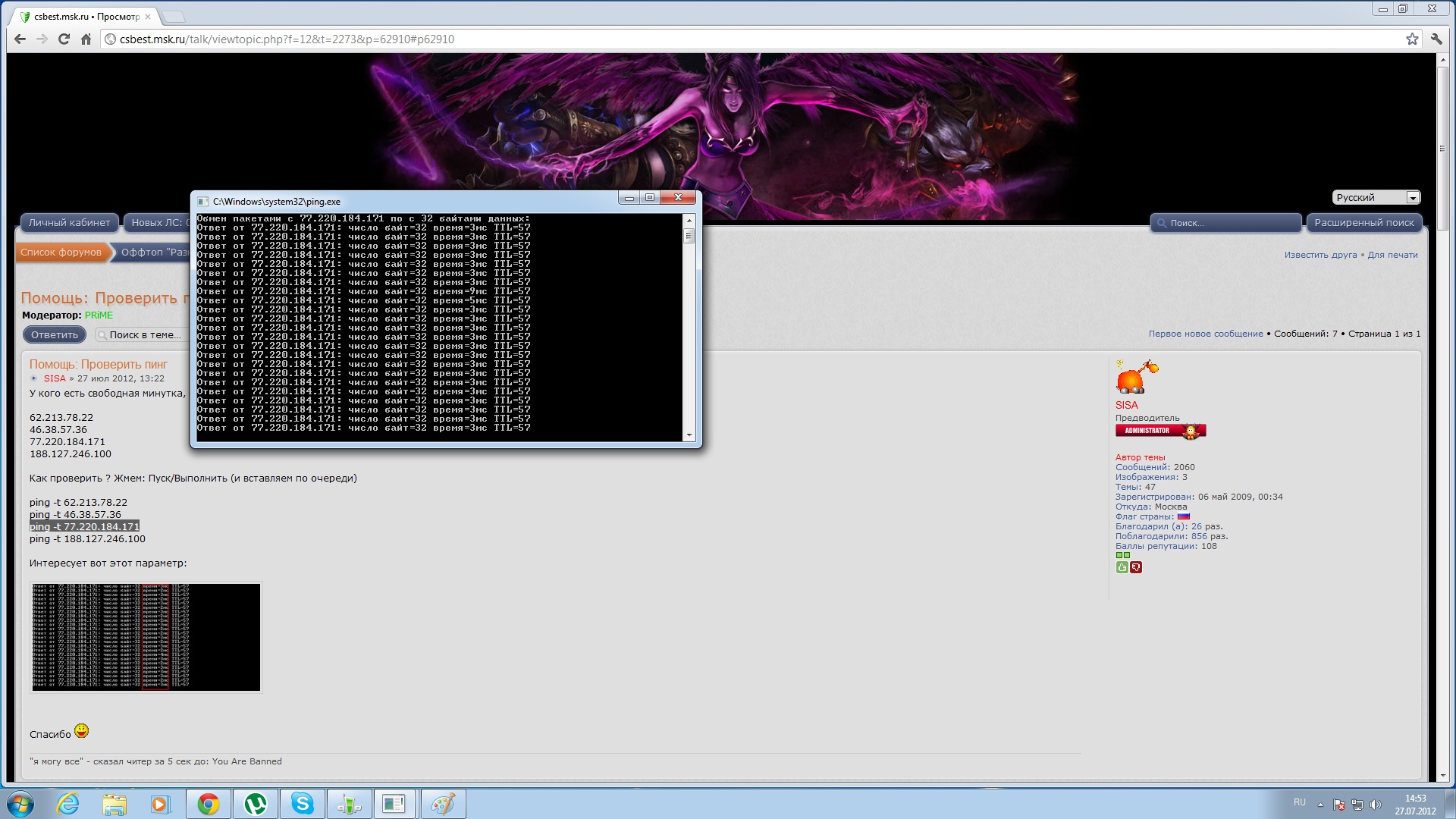Viewport: 1456px width, 819px height.
Task: Open the Расширенный поиск link
Action: click(1363, 223)
